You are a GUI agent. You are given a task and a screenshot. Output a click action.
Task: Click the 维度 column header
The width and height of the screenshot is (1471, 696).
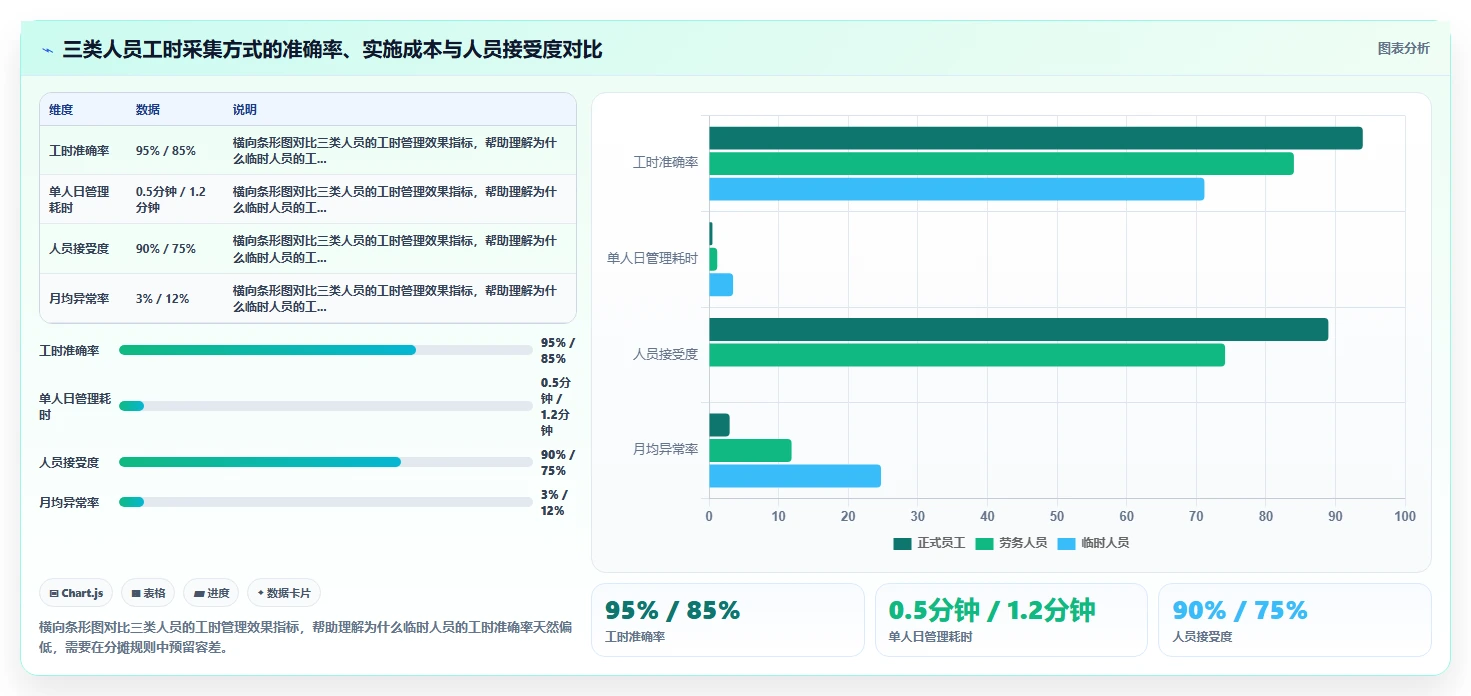[61, 110]
